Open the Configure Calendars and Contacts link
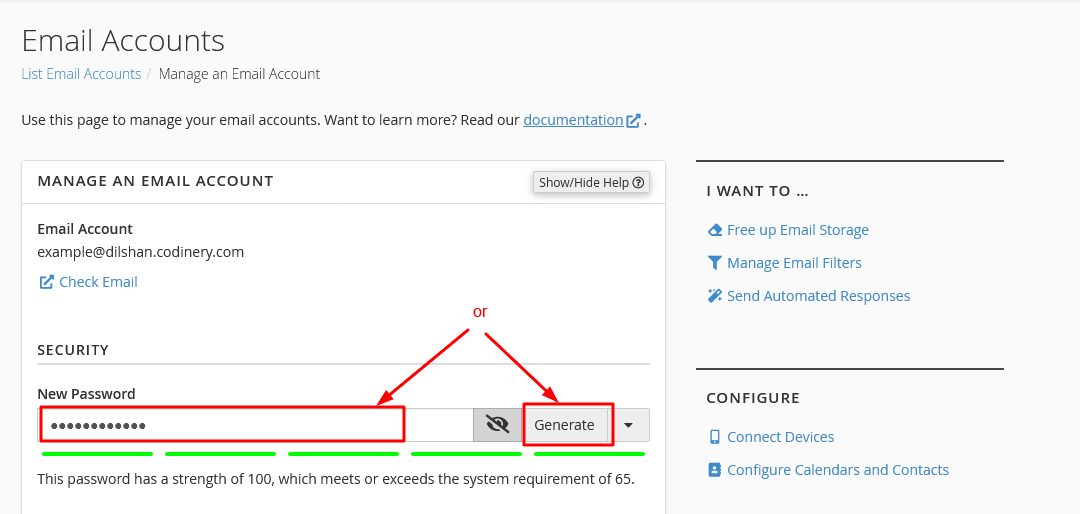This screenshot has height=514, width=1080. tap(837, 470)
